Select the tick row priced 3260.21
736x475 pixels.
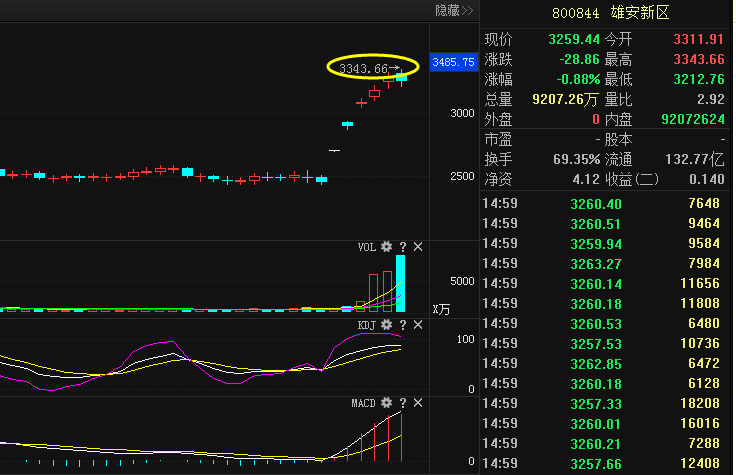(601, 444)
